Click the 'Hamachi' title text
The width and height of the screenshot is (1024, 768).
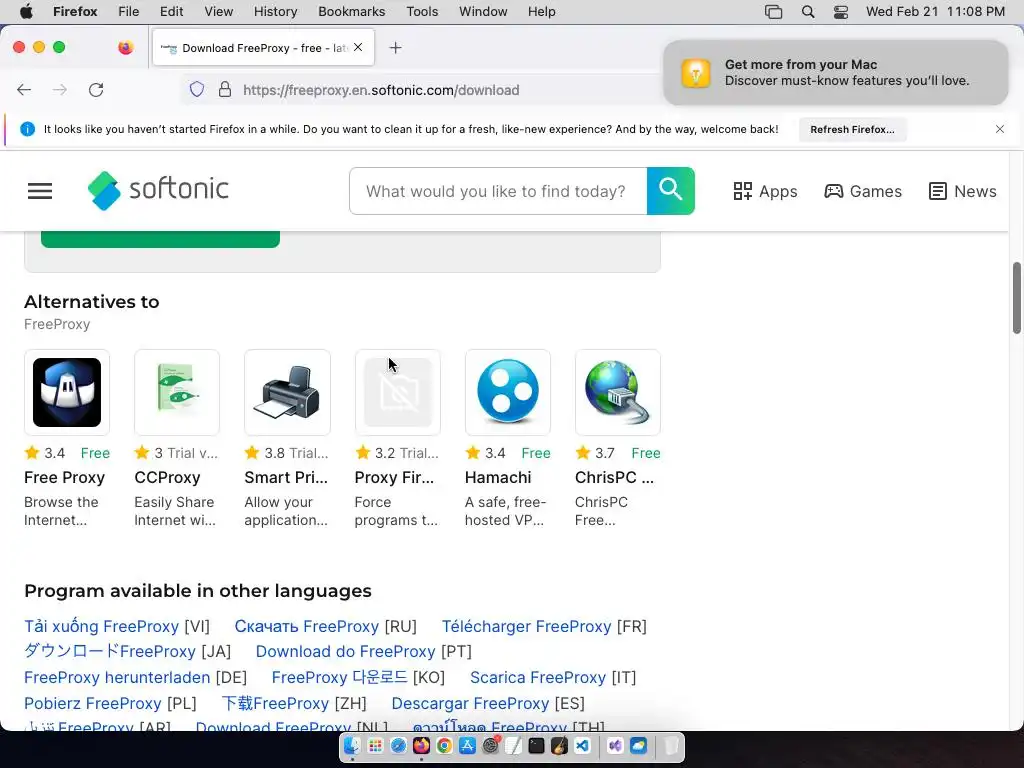[498, 477]
